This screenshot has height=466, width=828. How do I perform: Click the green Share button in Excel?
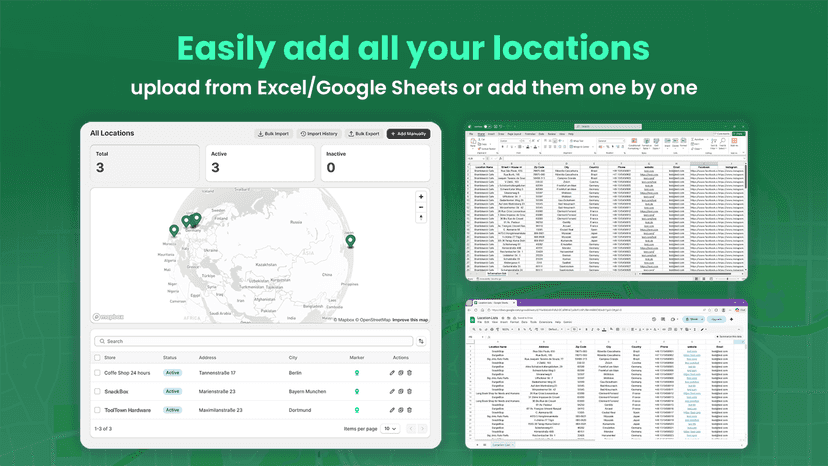(x=738, y=134)
